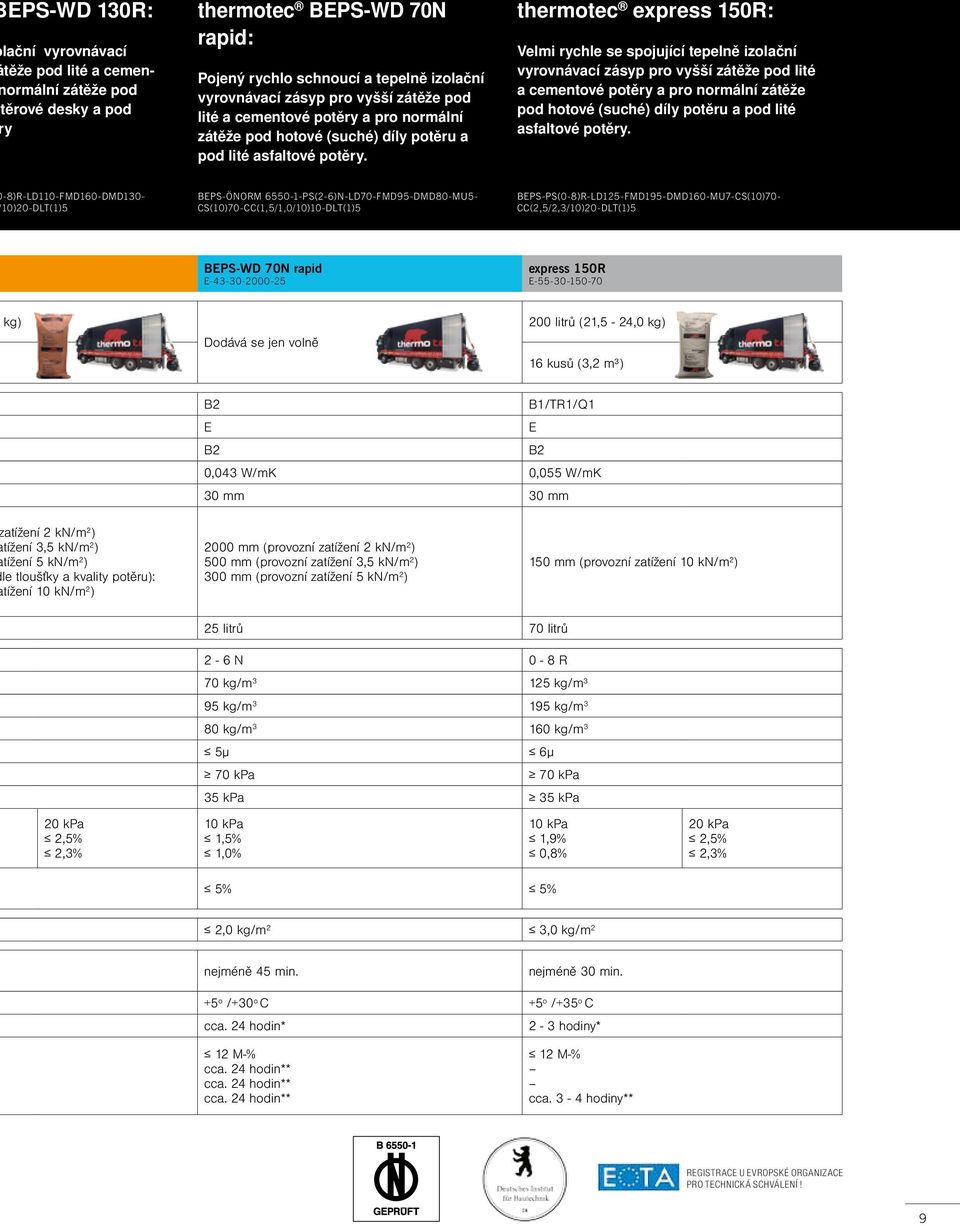
Task: Select the "≤ 5μ" value
Action: pos(216,752)
